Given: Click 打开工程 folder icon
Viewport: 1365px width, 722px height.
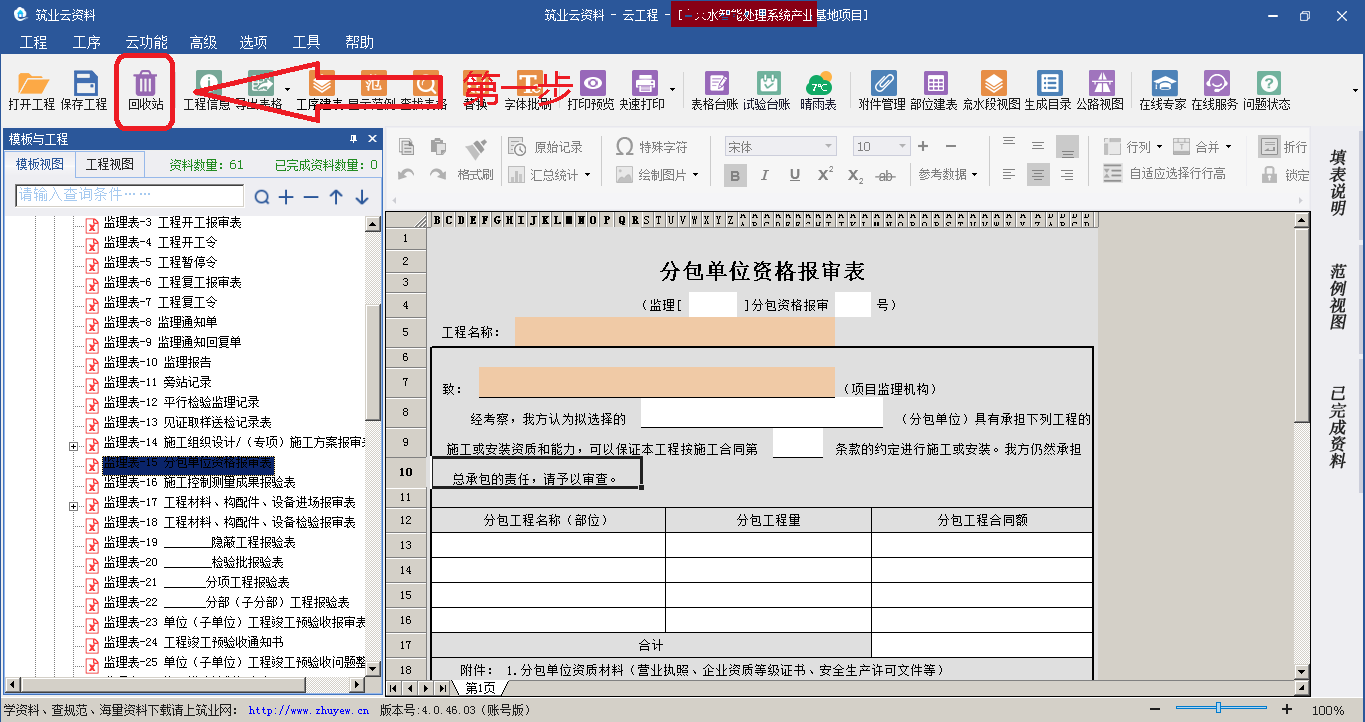Looking at the screenshot, I should 32,90.
